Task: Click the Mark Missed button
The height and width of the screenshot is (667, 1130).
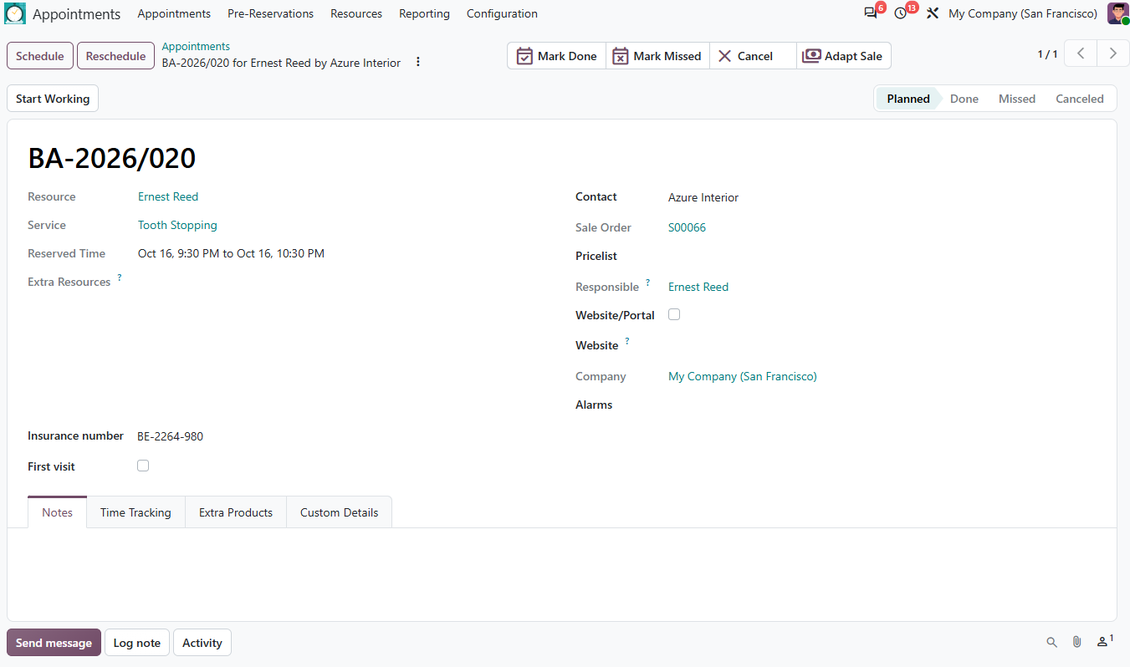Action: pos(657,56)
